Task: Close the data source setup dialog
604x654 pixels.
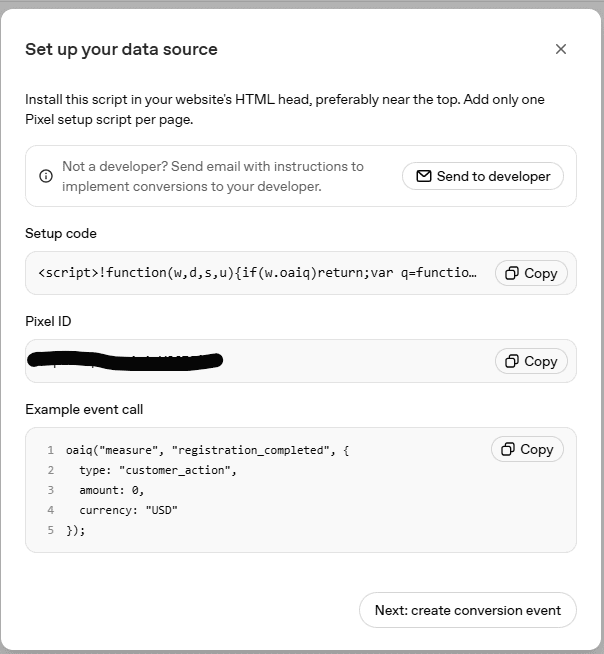Action: pos(561,49)
